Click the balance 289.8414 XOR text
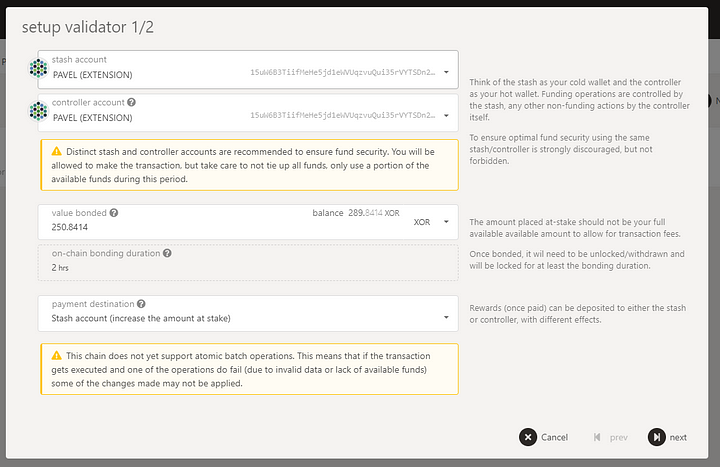720x467 pixels. tap(356, 213)
